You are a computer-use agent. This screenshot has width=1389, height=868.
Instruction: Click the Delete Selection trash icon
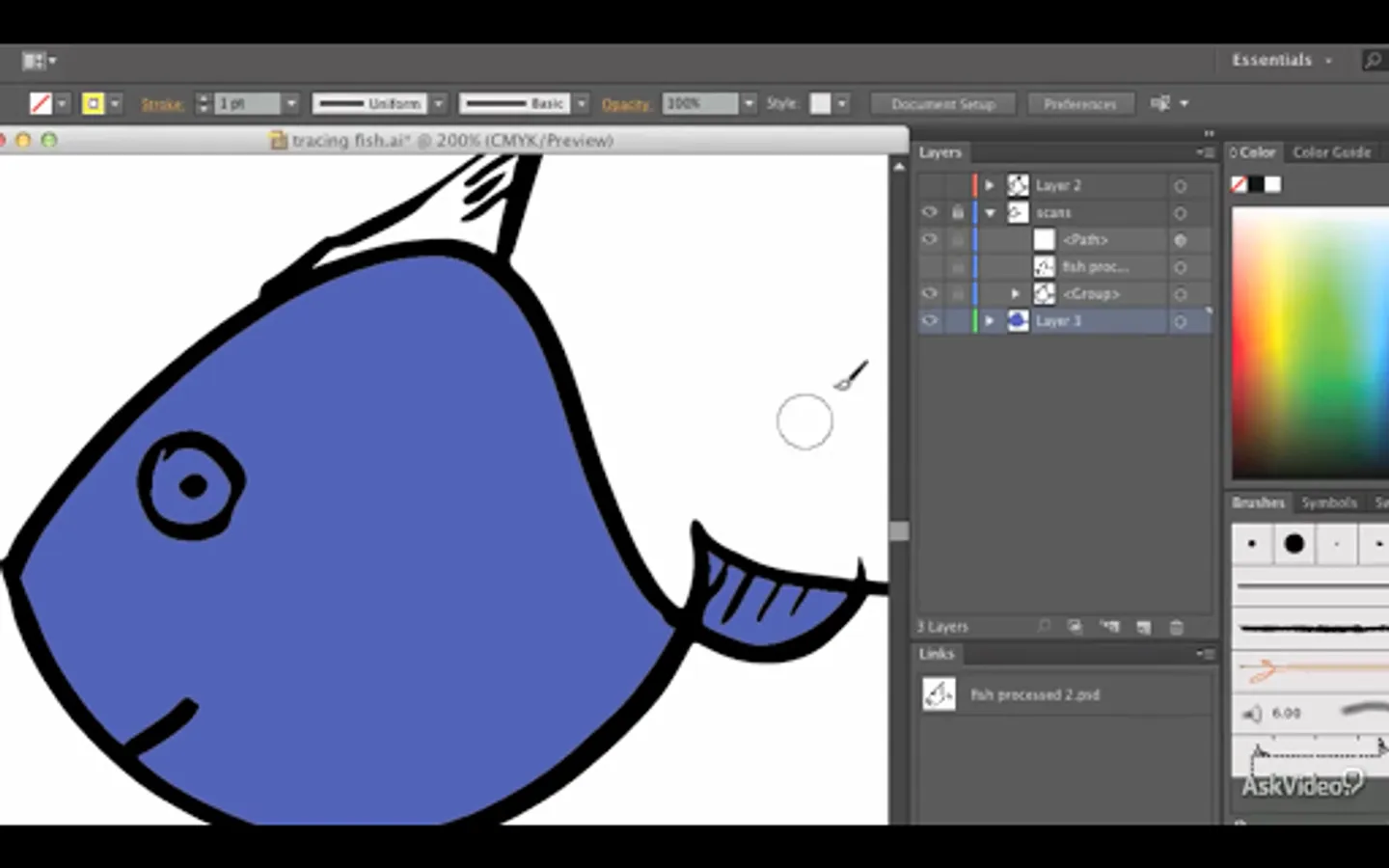click(x=1177, y=627)
